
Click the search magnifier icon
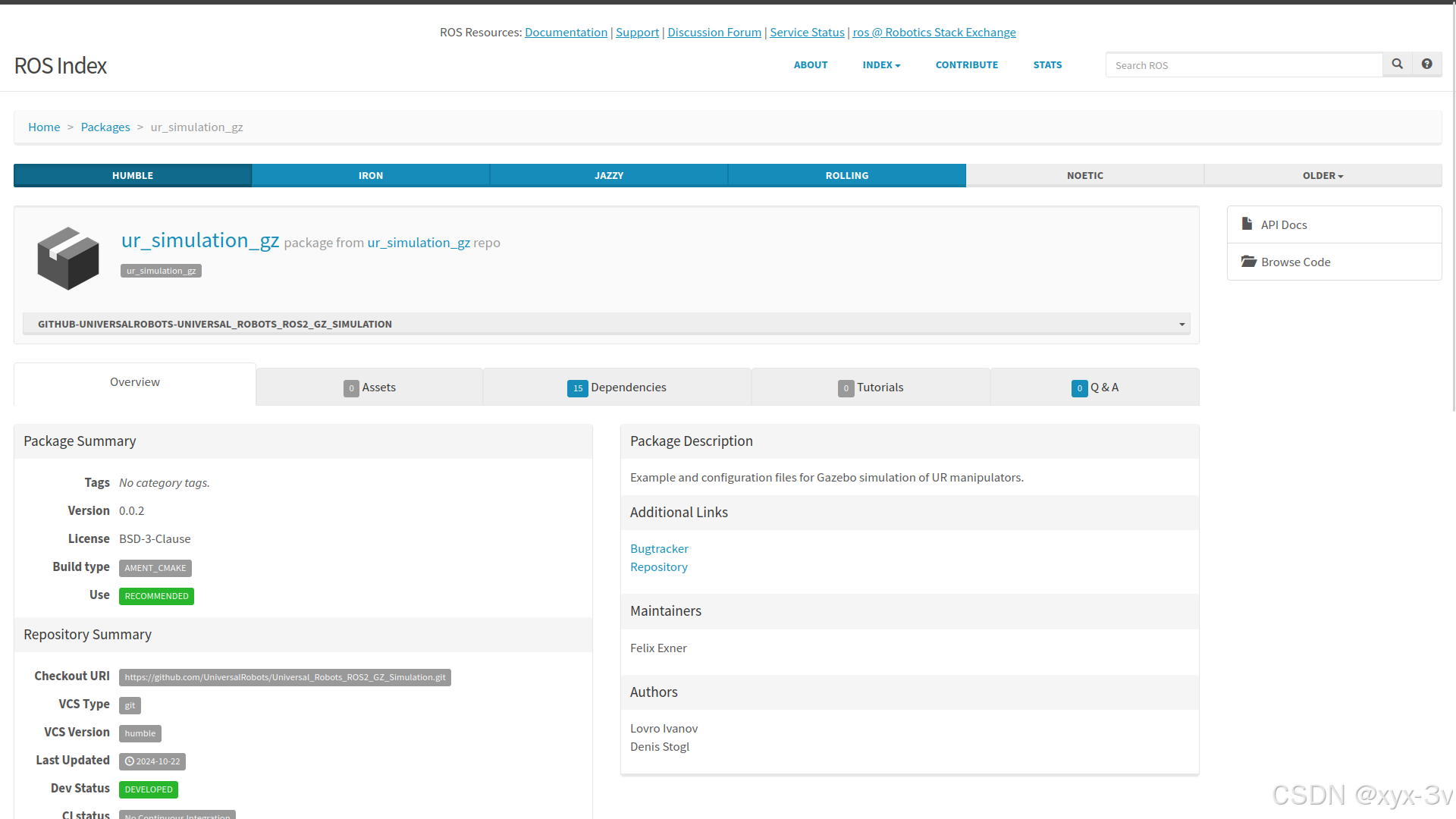(1397, 64)
